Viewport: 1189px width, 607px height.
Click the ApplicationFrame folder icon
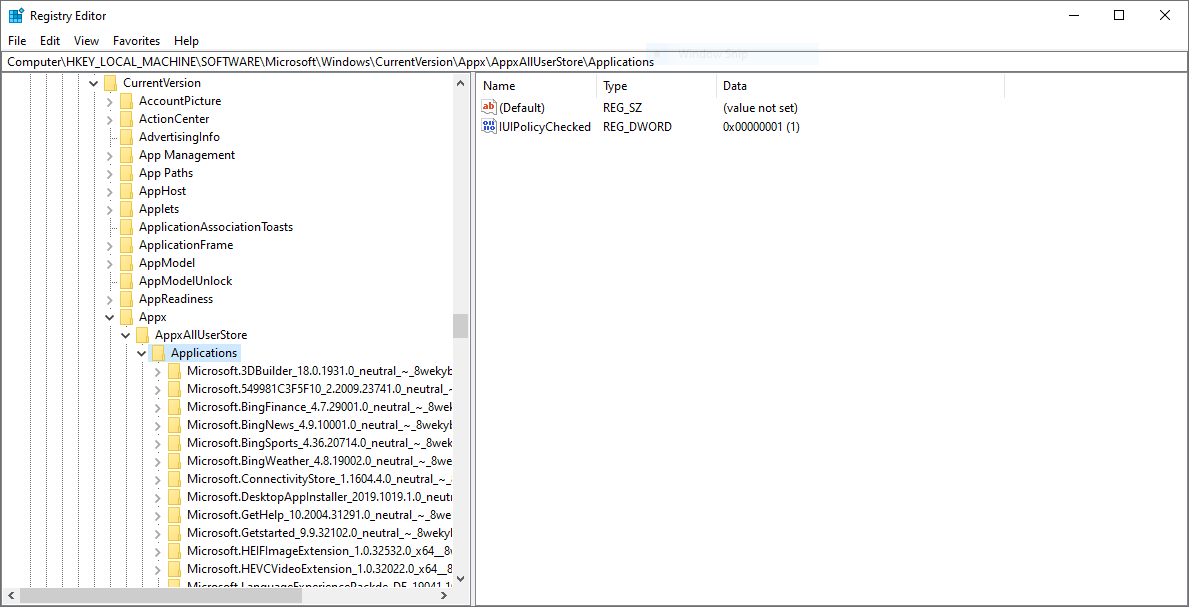[127, 244]
